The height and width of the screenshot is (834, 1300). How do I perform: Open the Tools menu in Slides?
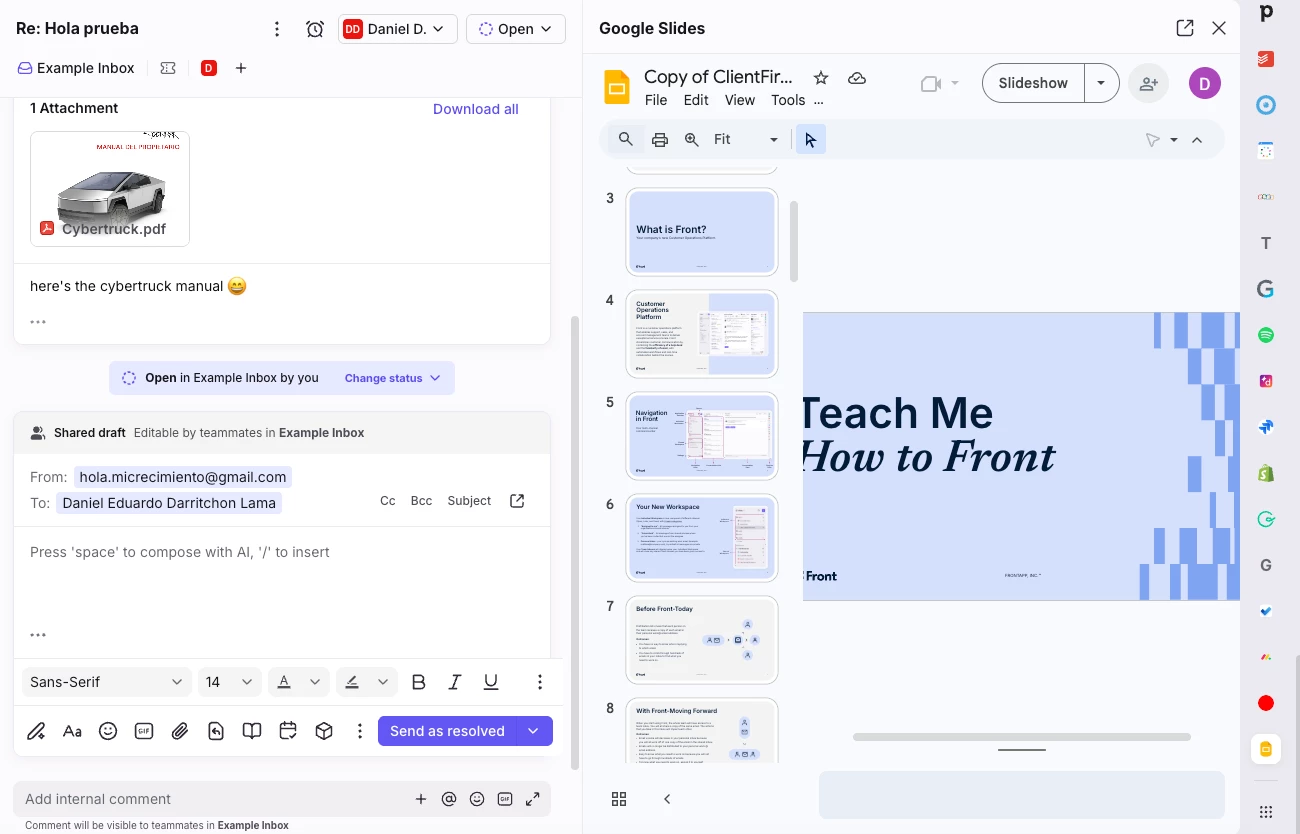coord(788,100)
